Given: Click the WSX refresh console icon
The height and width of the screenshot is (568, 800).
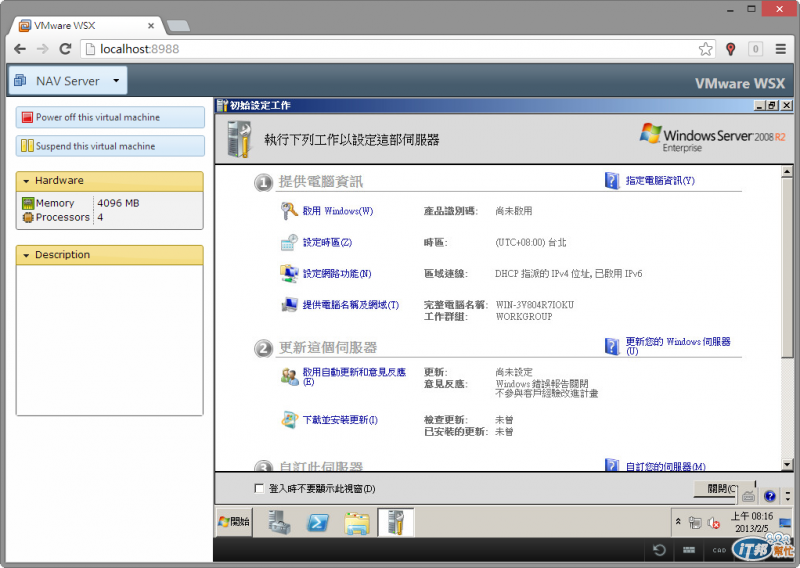Looking at the screenshot, I should click(x=659, y=550).
